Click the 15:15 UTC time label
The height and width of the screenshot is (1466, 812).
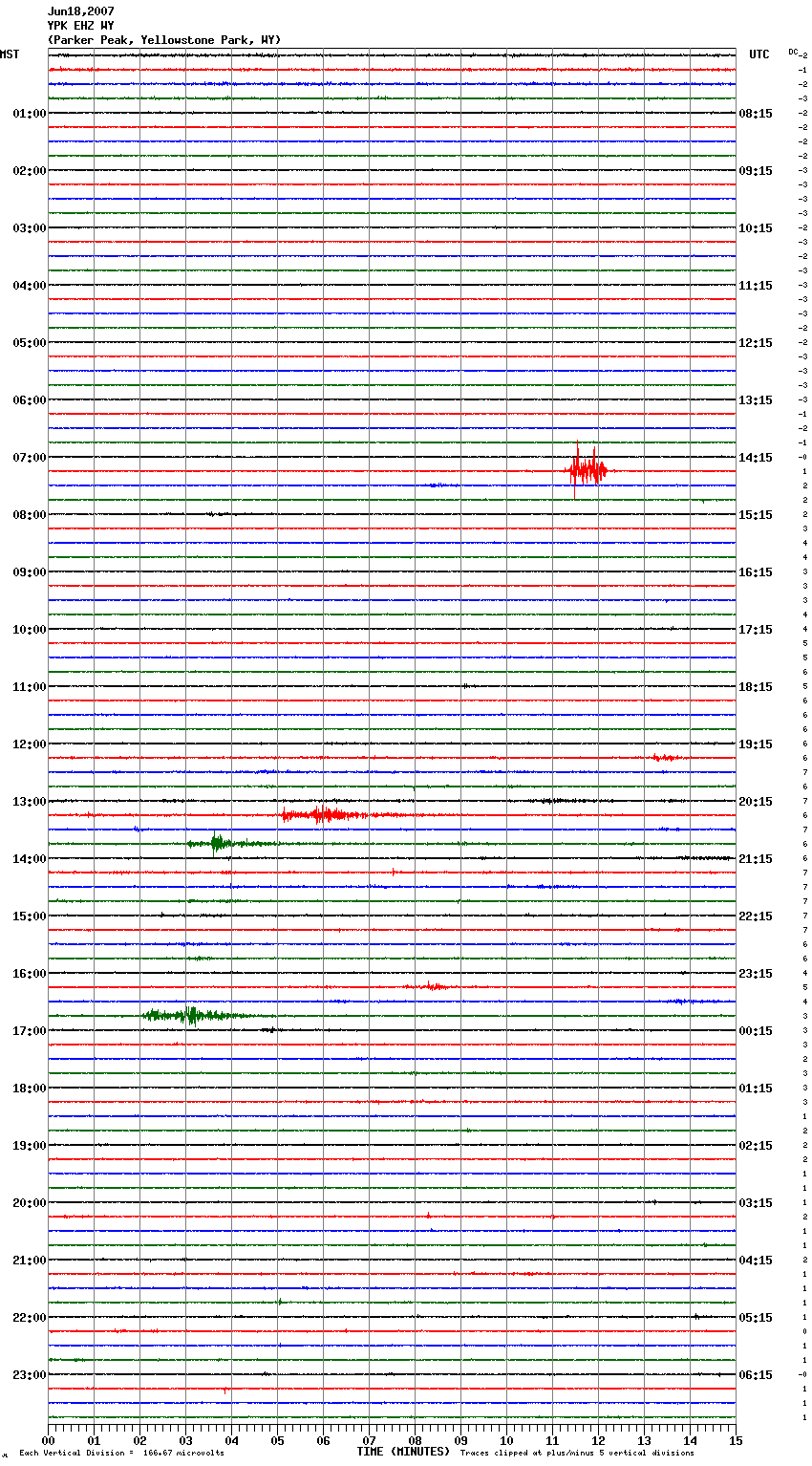click(756, 515)
